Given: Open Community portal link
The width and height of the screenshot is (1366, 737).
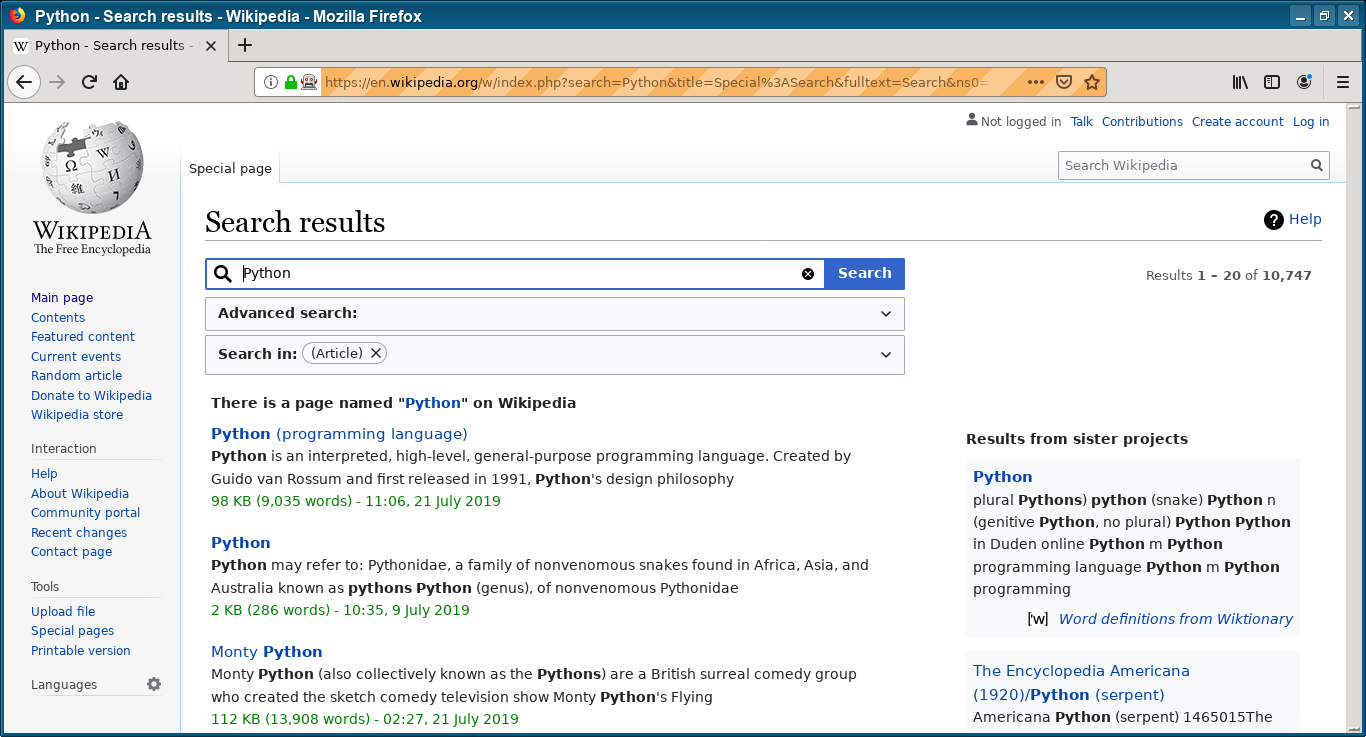Looking at the screenshot, I should (x=86, y=513).
